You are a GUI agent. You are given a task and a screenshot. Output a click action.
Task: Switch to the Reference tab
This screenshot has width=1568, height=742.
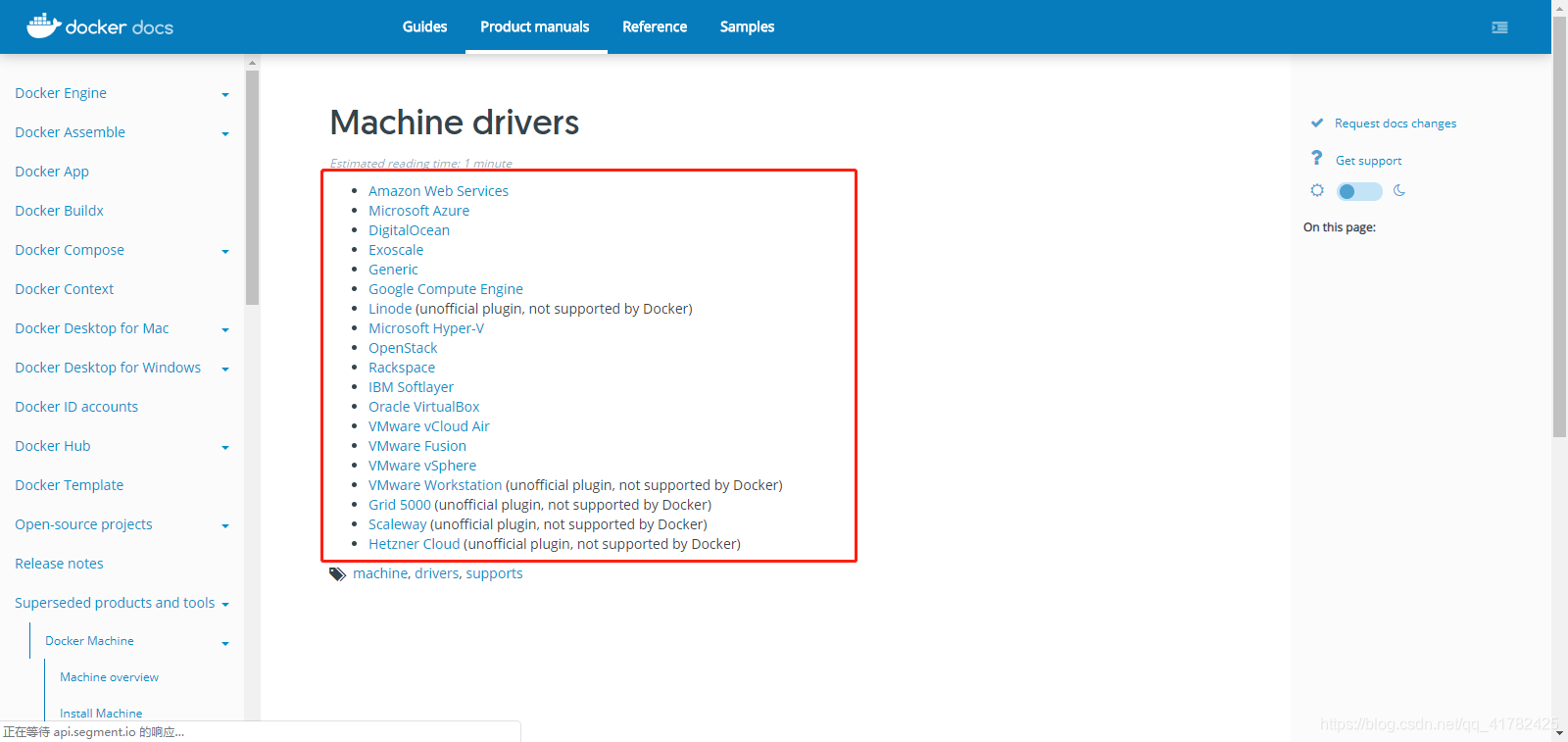tap(655, 26)
